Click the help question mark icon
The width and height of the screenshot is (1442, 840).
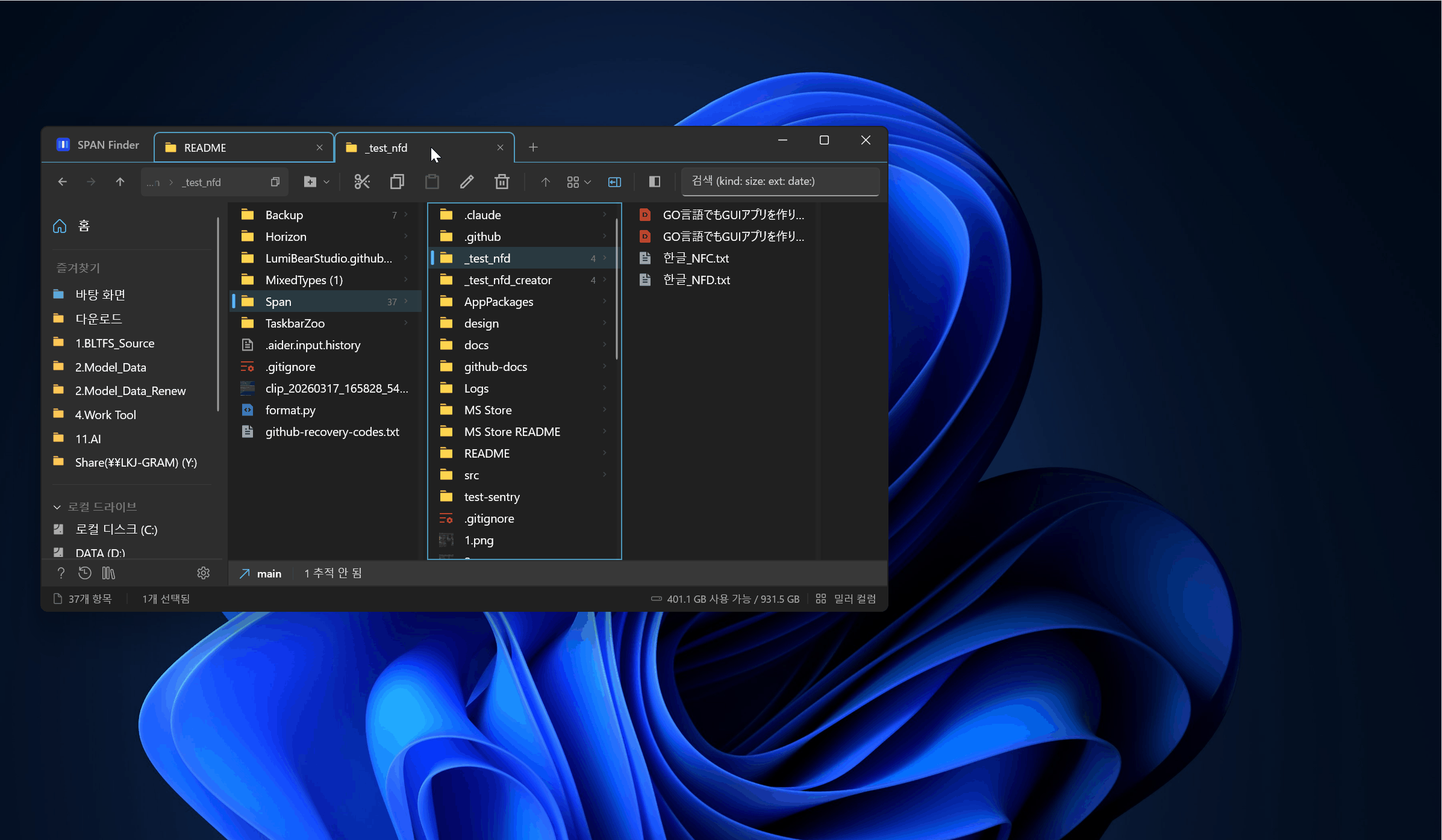[x=61, y=573]
